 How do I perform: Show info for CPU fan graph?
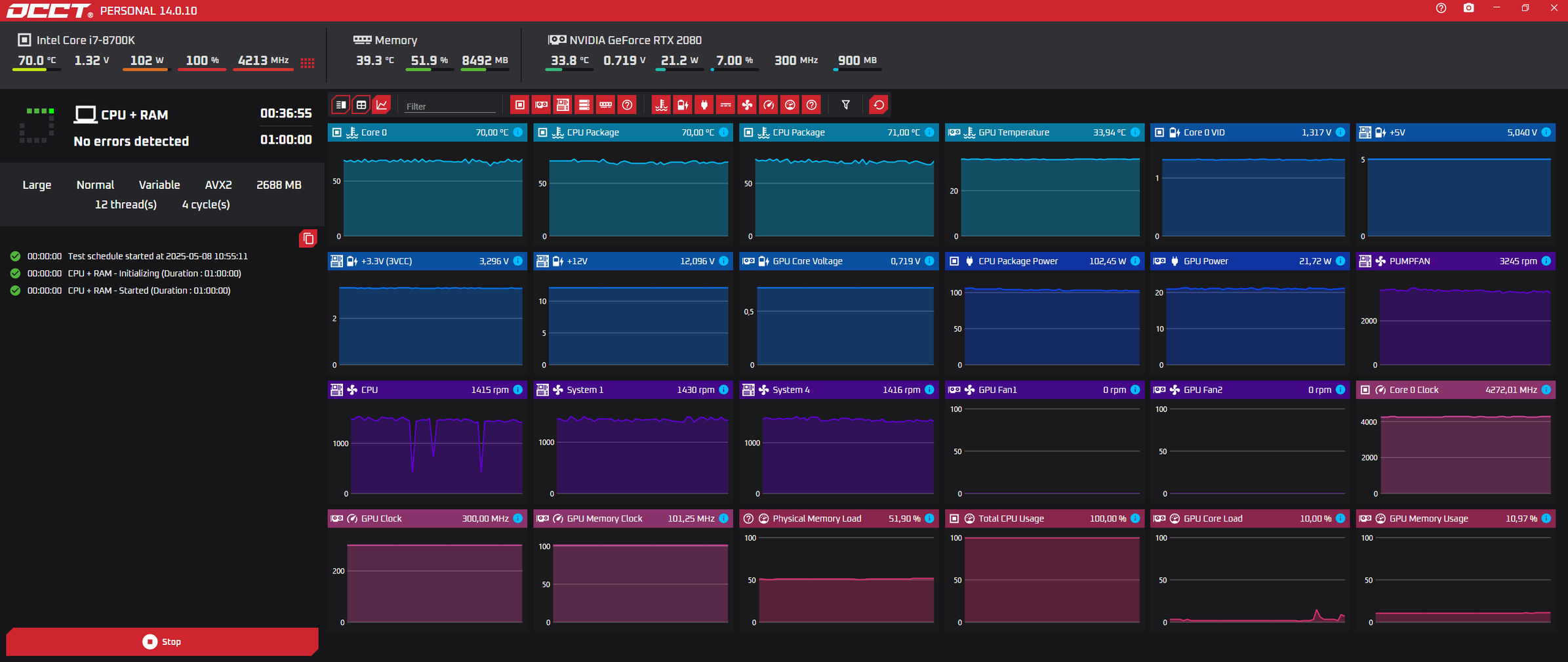(518, 390)
